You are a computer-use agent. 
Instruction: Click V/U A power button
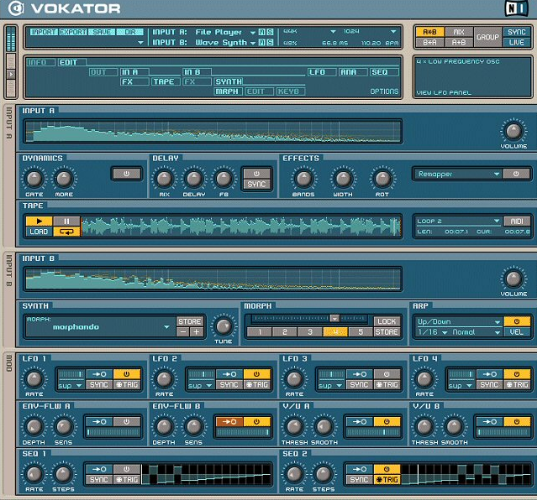pos(387,422)
